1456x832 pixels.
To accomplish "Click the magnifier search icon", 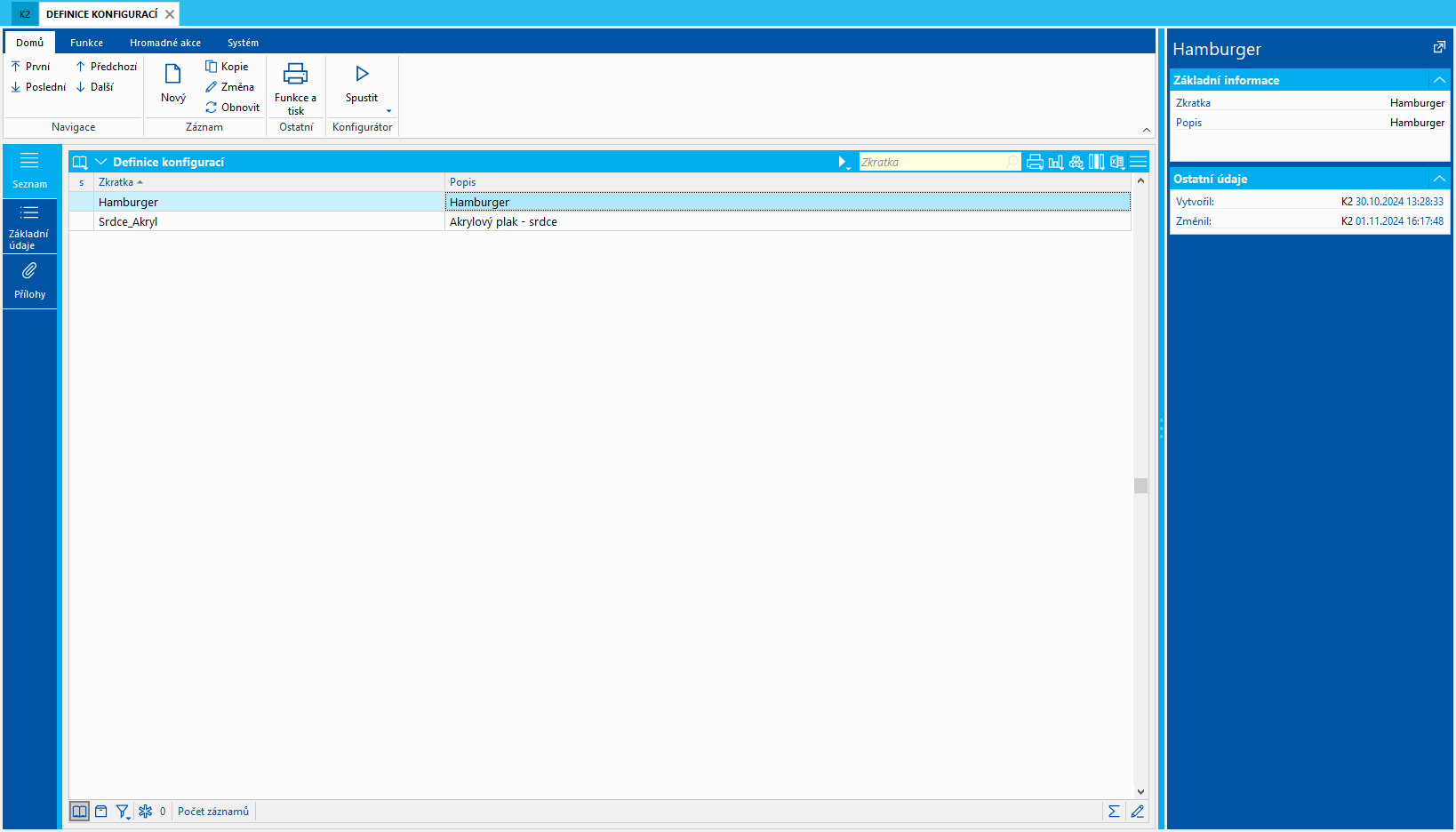I will click(x=1012, y=162).
